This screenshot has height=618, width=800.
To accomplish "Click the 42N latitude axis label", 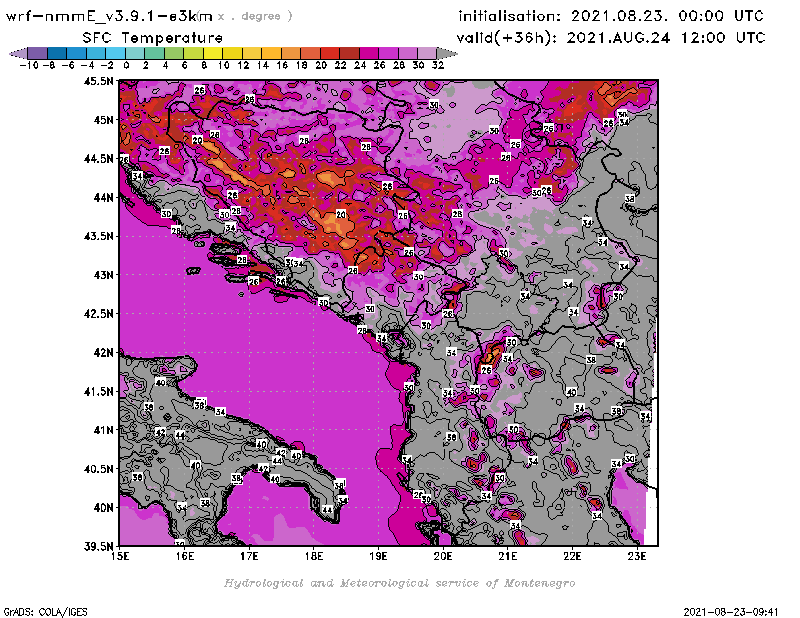I will pos(104,353).
